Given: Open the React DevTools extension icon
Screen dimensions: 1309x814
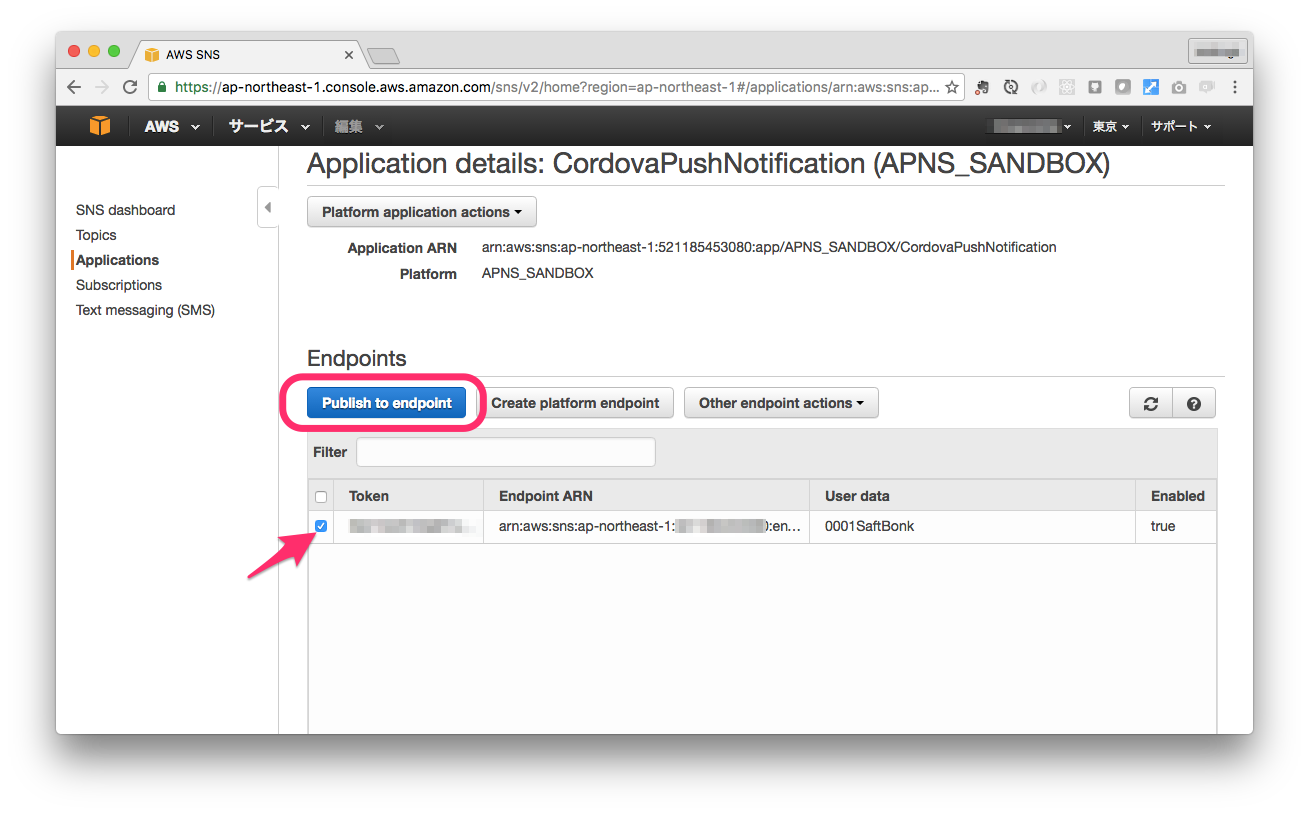Looking at the screenshot, I should point(1067,87).
